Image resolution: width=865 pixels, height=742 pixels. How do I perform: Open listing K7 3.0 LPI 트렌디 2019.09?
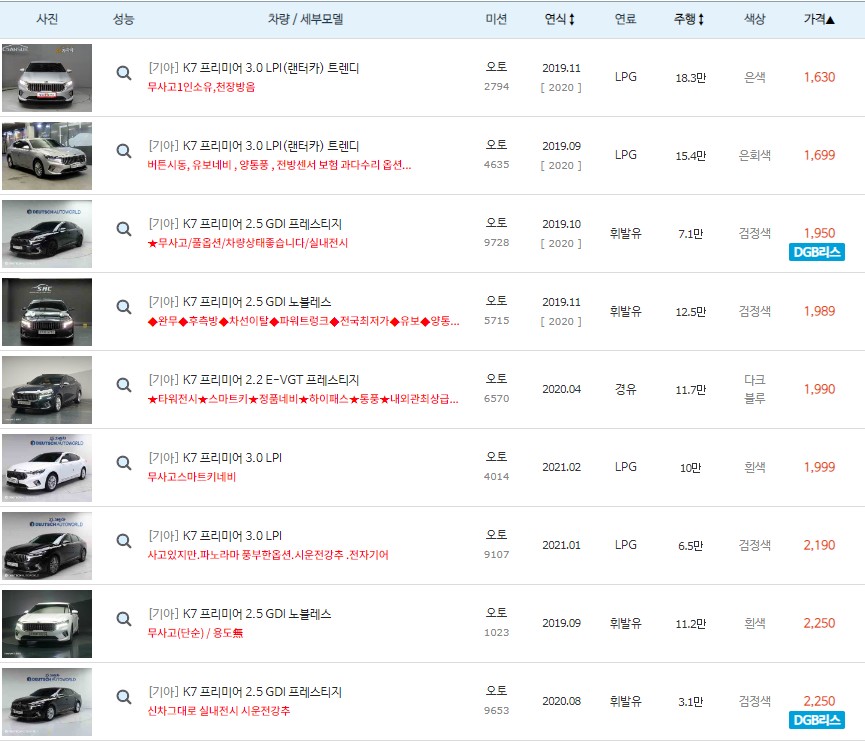pyautogui.click(x=254, y=146)
